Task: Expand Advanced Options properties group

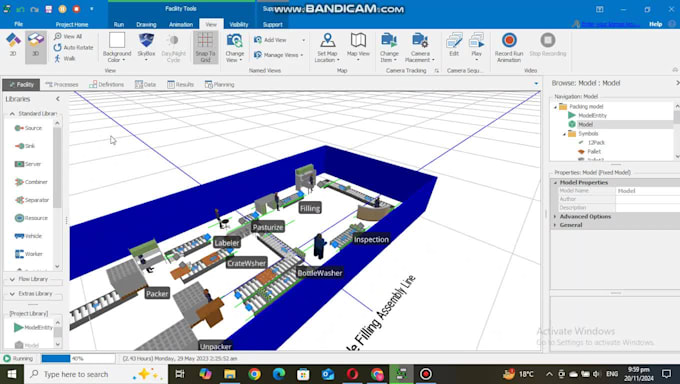Action: tap(585, 216)
